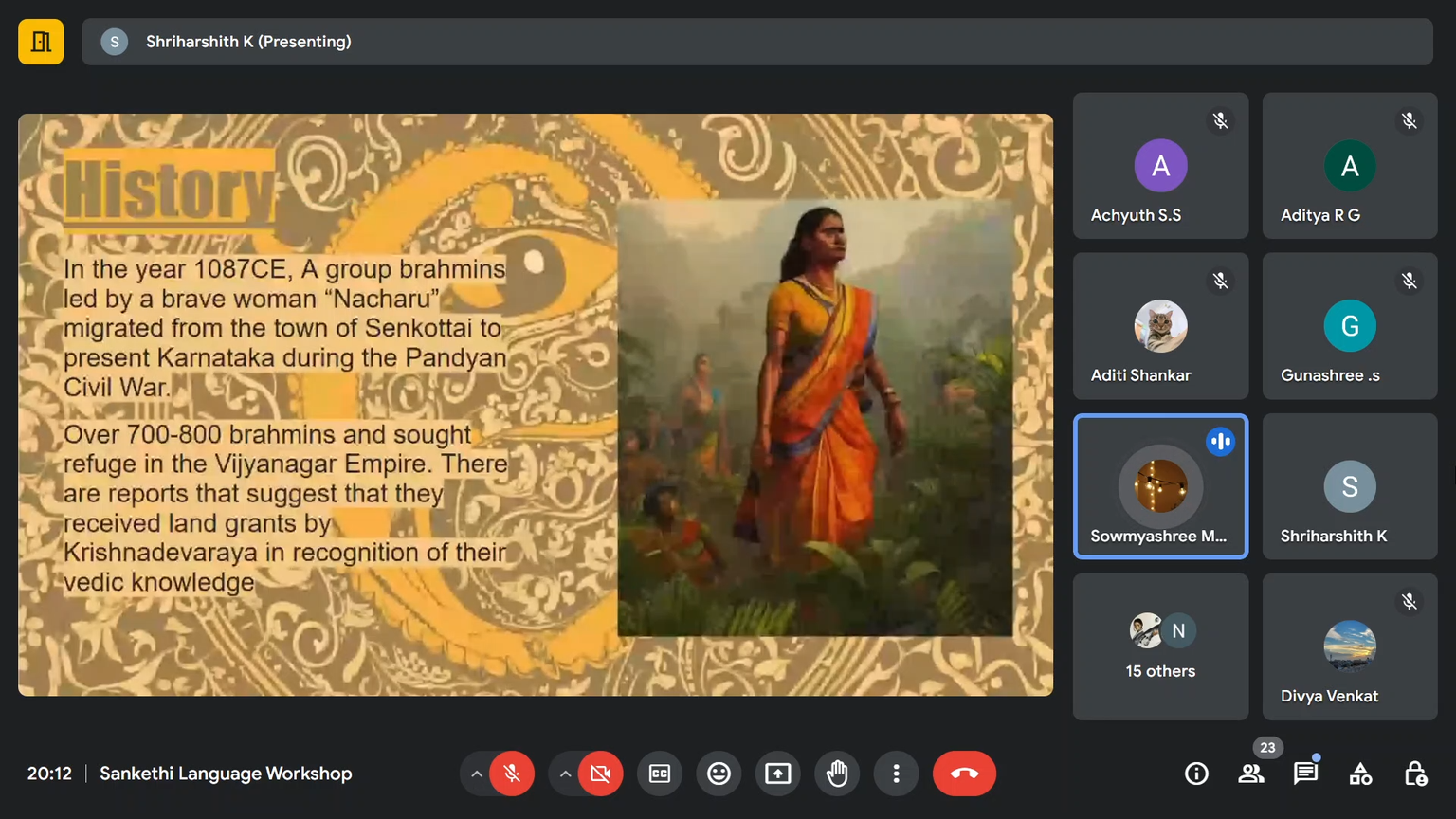The height and width of the screenshot is (819, 1456).
Task: Open the activities panel
Action: [1360, 773]
